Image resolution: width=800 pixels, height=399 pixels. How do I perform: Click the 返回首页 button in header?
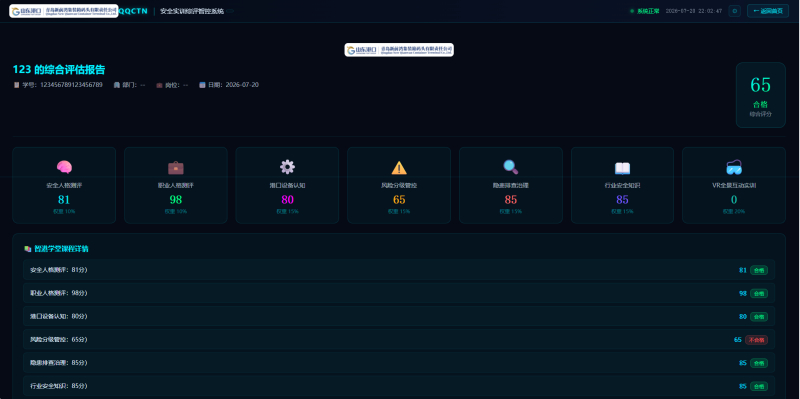(x=767, y=11)
